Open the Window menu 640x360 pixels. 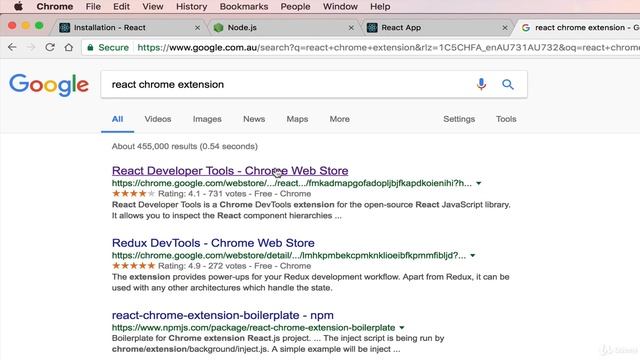click(x=340, y=7)
